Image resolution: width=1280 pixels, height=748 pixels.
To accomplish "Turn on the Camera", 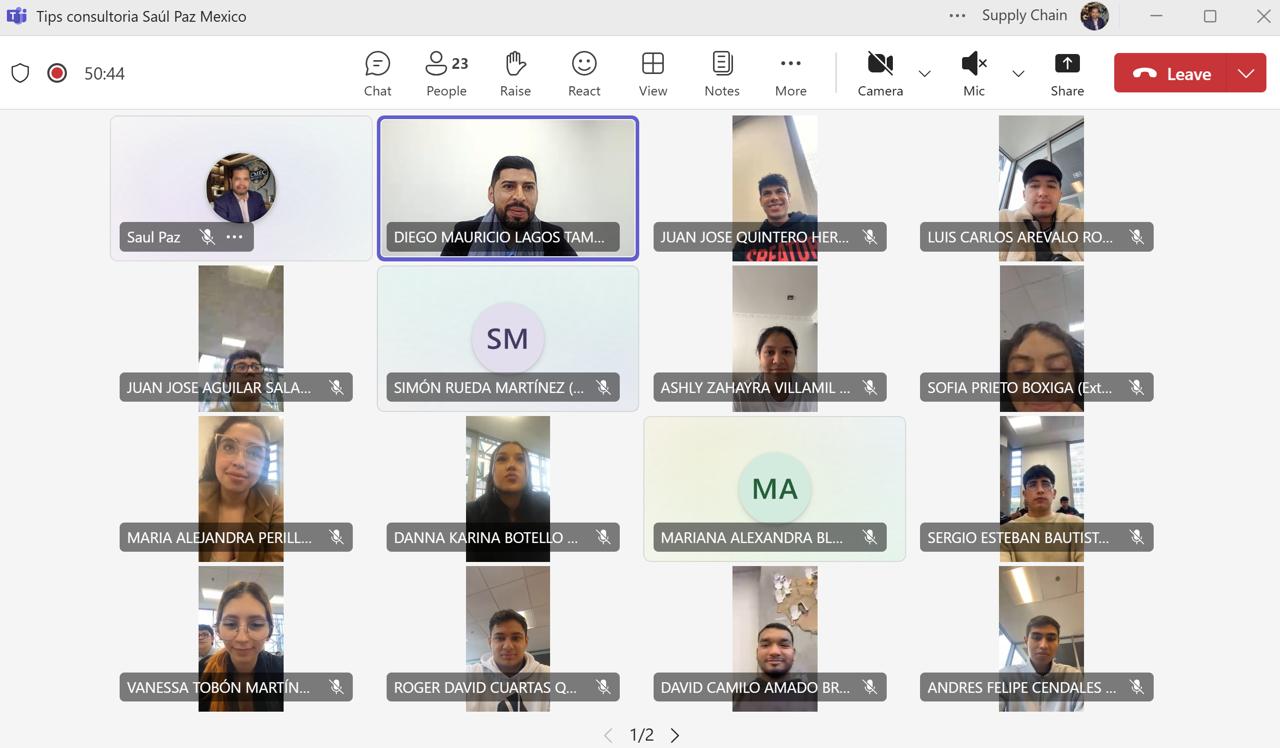I will (880, 74).
